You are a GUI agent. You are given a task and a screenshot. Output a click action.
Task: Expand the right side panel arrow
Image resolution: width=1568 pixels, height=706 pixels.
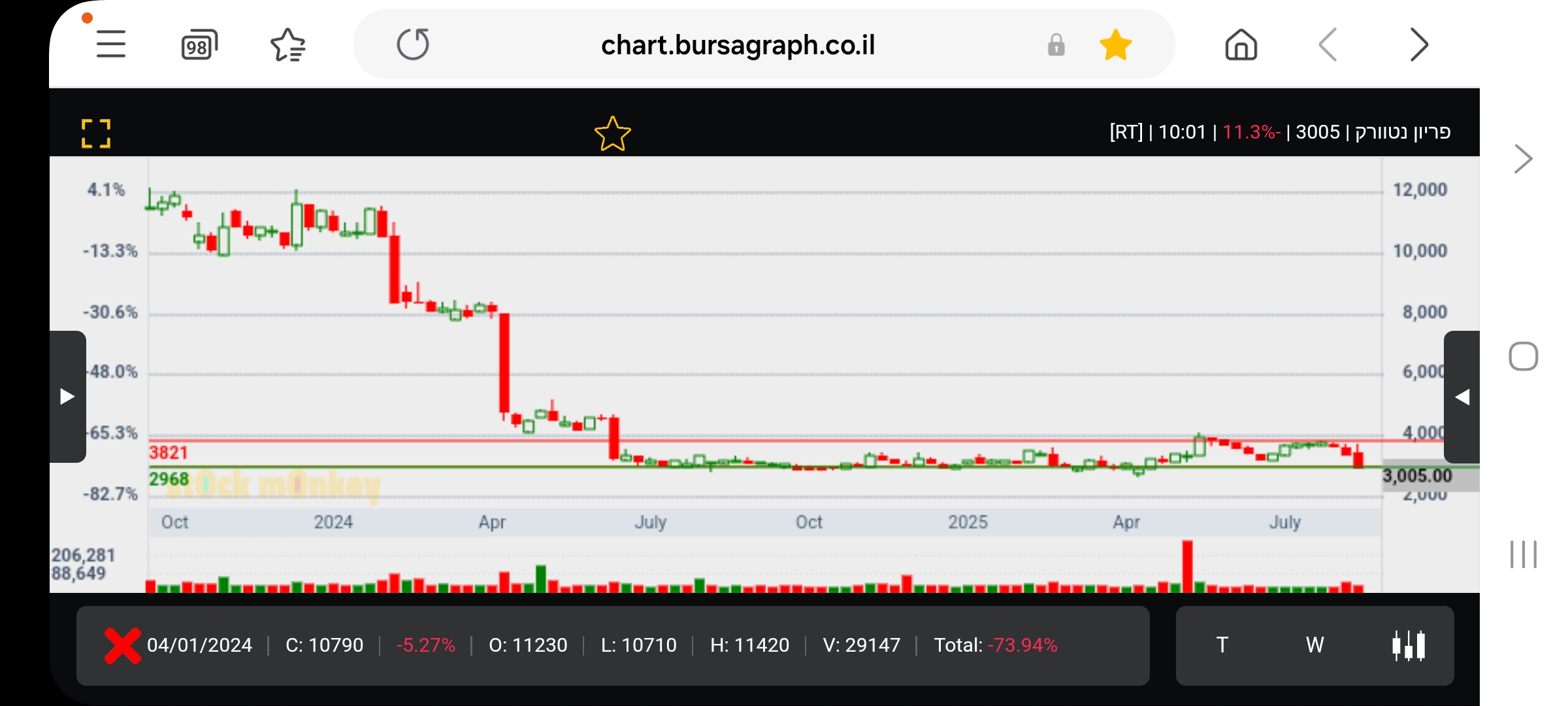point(1462,397)
